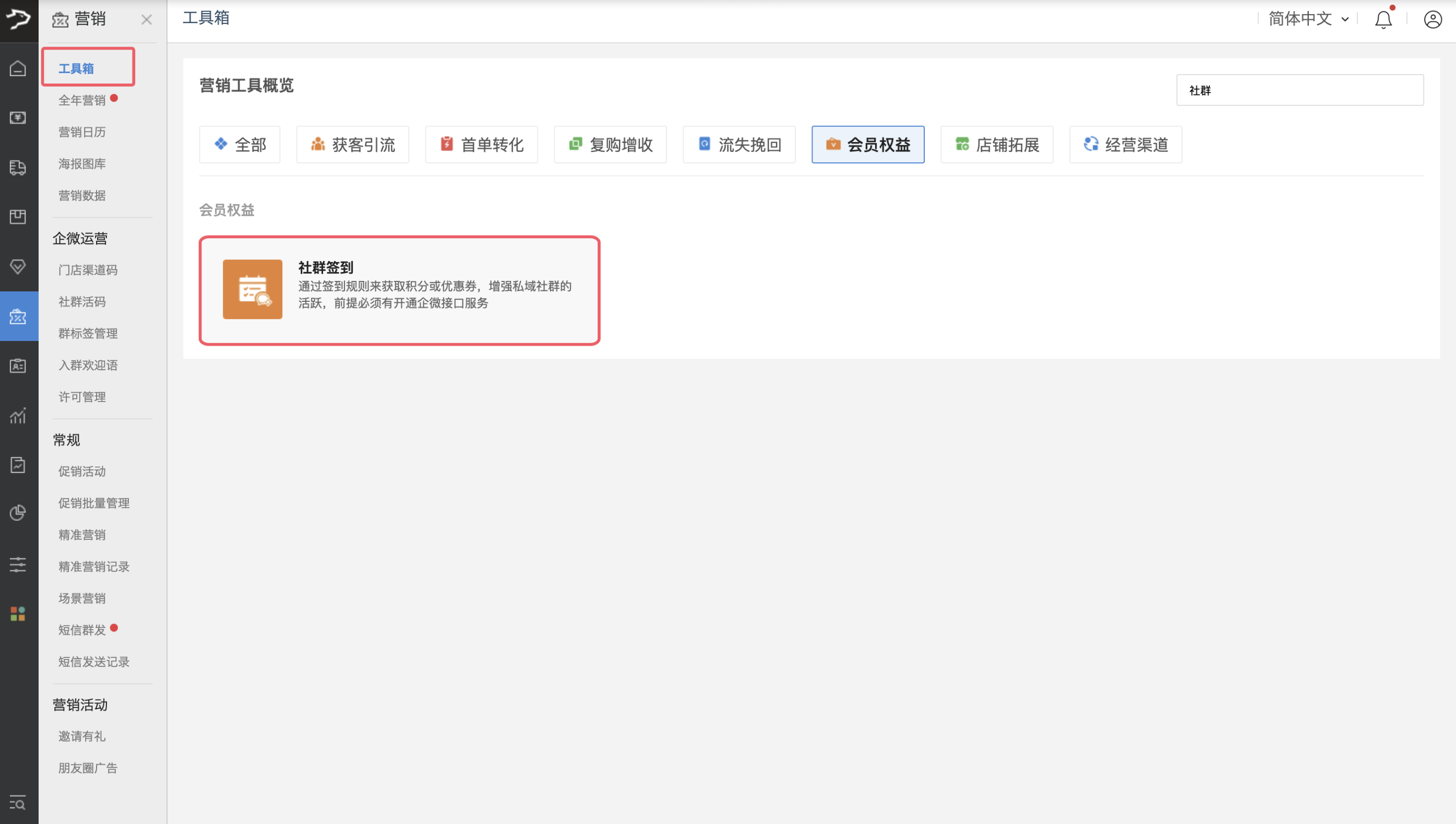Open the 社群签到 card title
Image resolution: width=1456 pixels, height=824 pixels.
pos(326,267)
